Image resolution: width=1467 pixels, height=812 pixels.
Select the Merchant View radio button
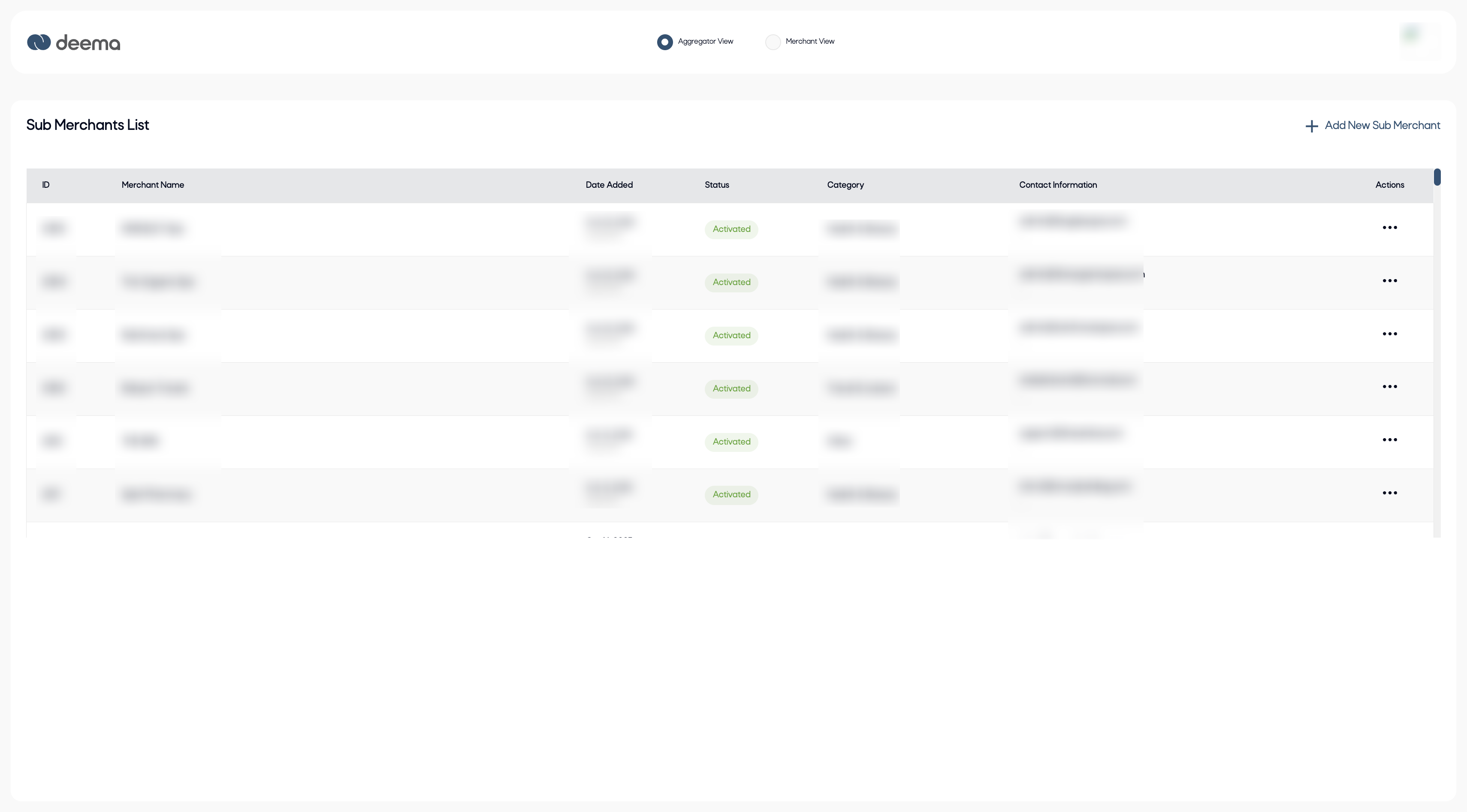pyautogui.click(x=773, y=42)
